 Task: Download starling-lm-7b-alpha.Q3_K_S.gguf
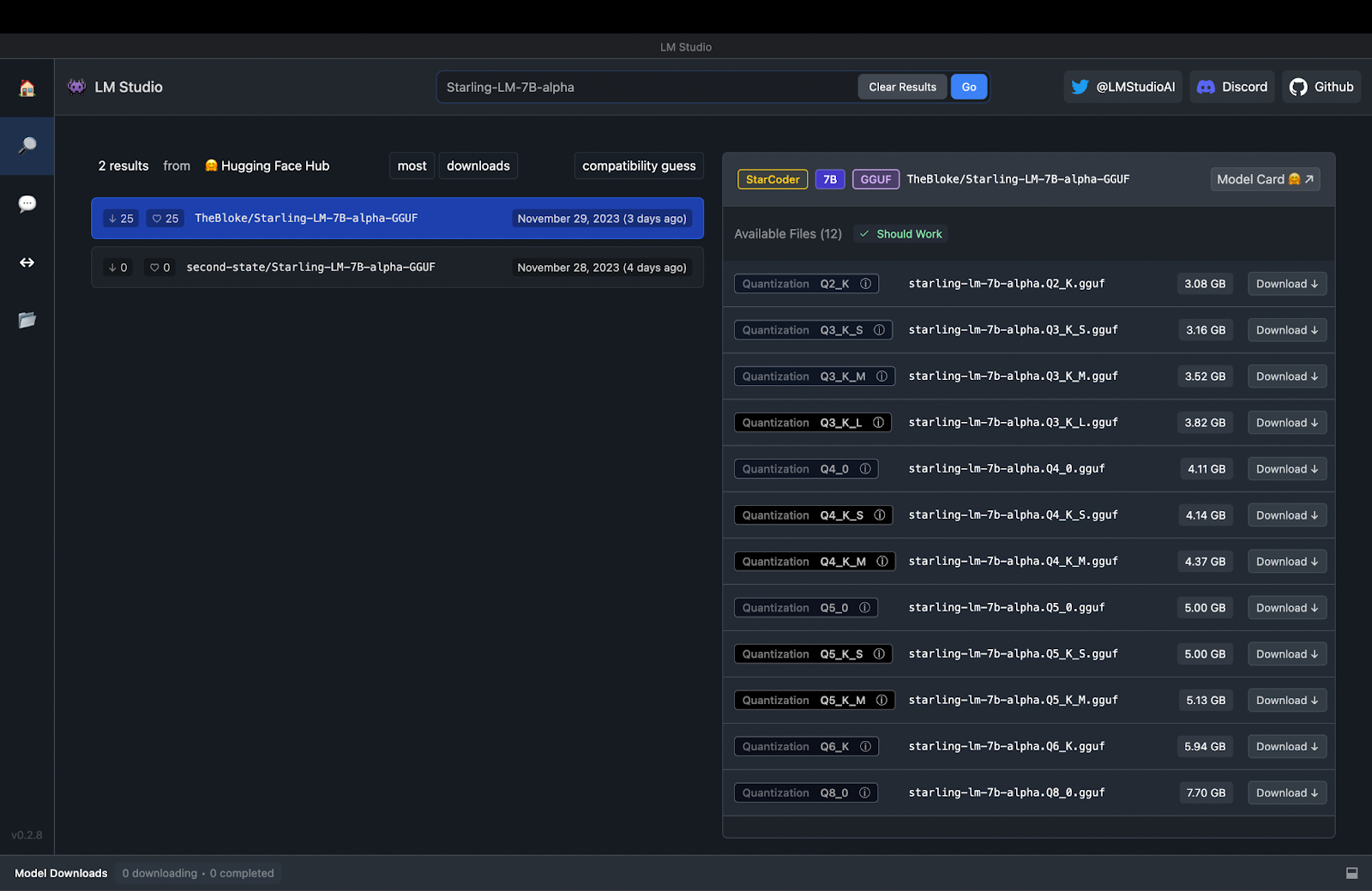[1287, 330]
